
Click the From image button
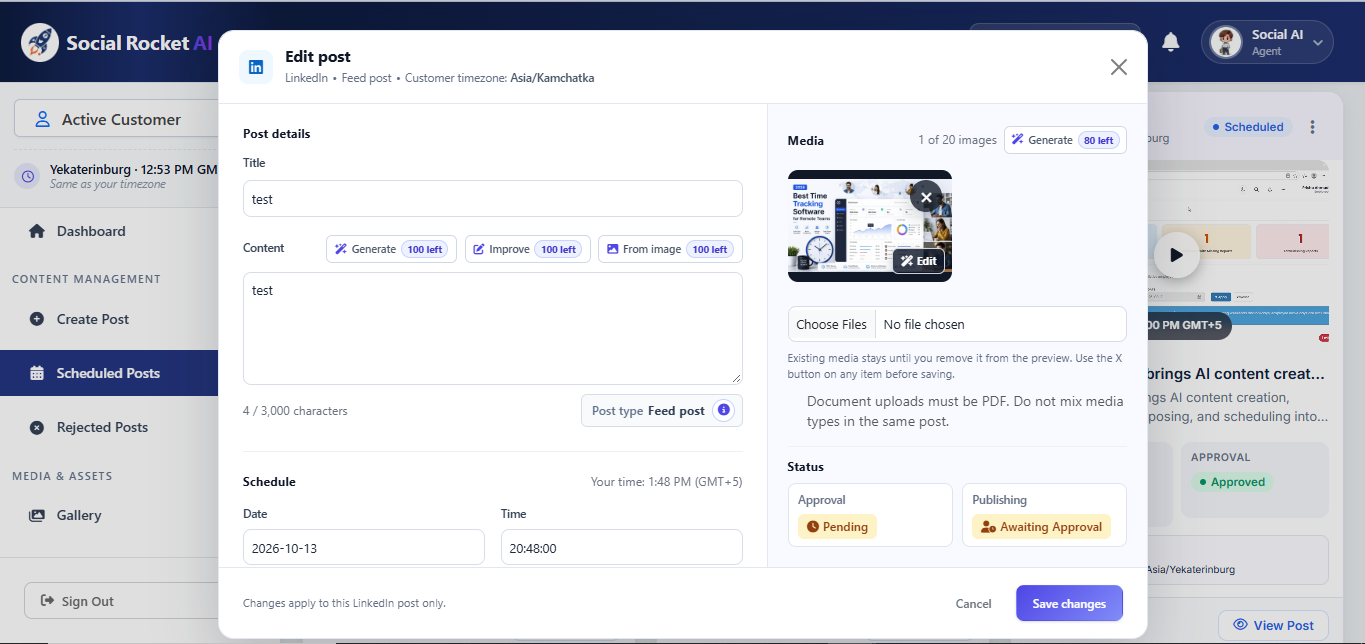pos(670,249)
